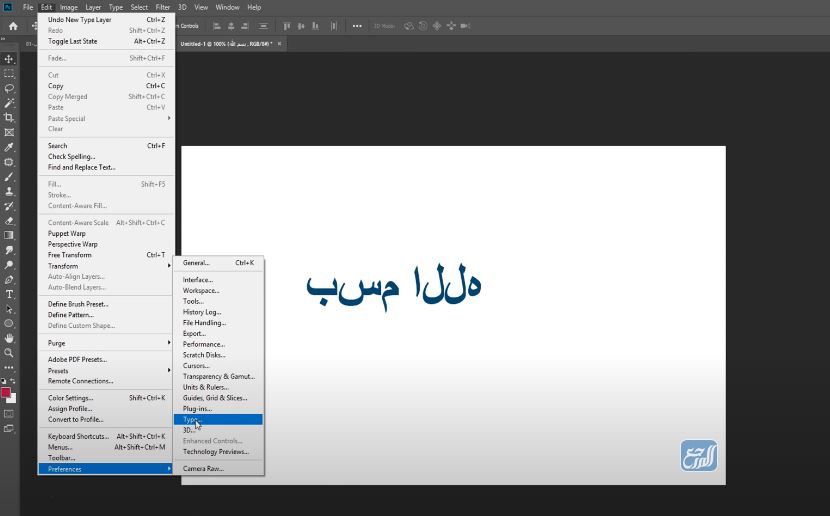Screen dimensions: 830x516
Task: Open Units & Rulers... preferences
Action: coord(218,387)
